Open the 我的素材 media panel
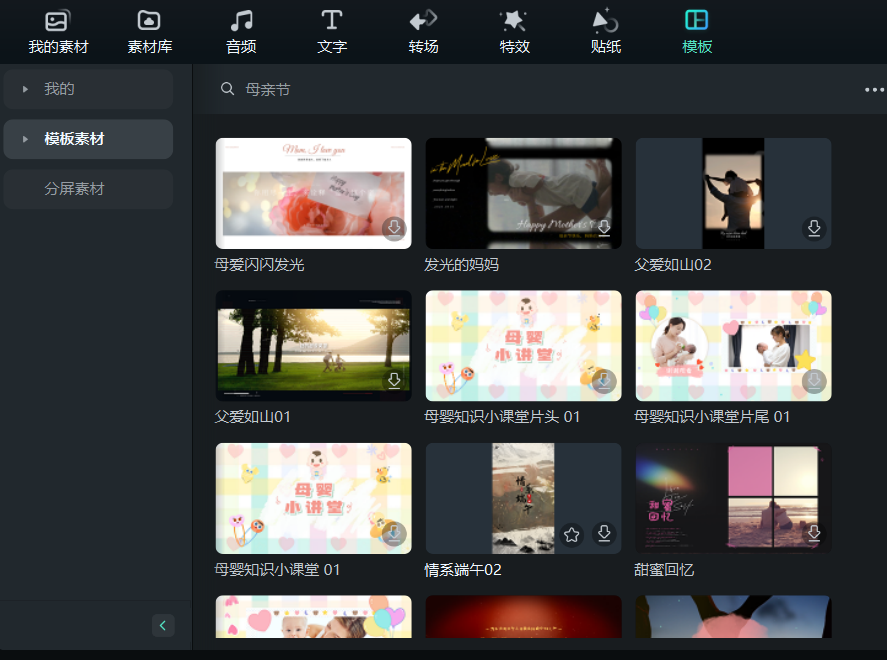The image size is (887, 660). point(58,32)
